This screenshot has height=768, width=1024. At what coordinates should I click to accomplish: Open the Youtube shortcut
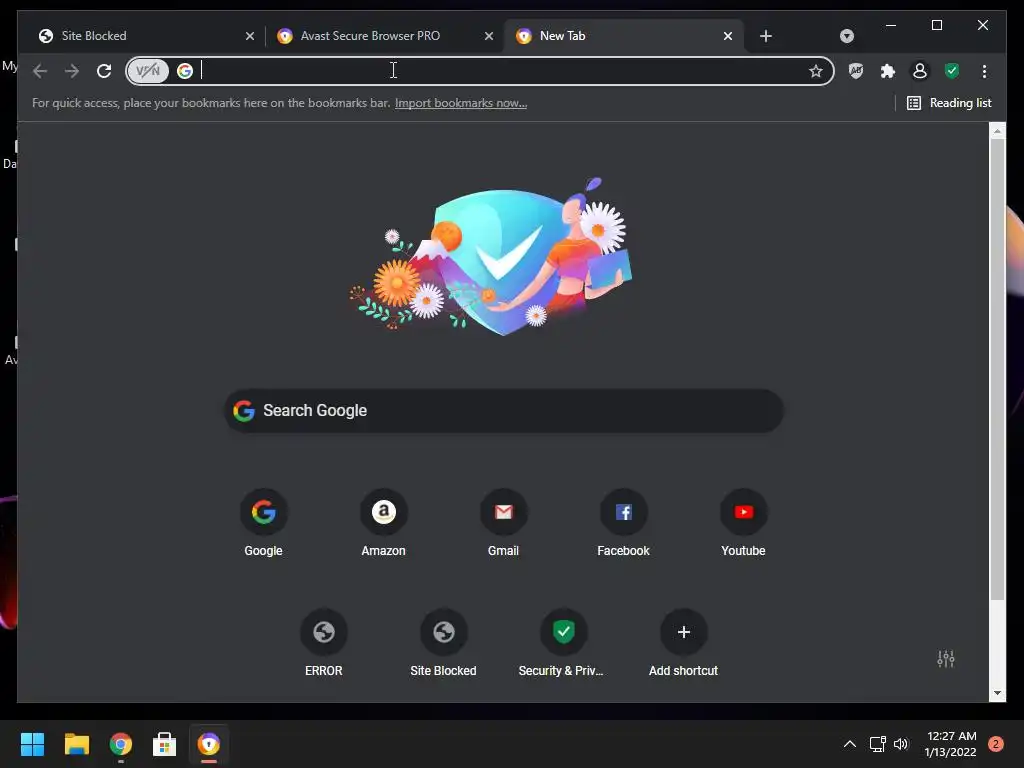click(x=743, y=522)
